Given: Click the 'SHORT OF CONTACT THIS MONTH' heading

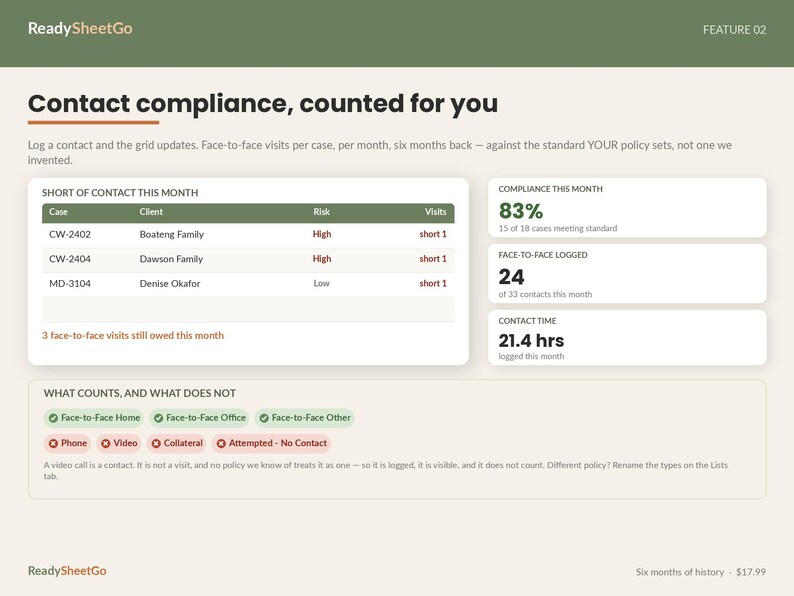Looking at the screenshot, I should 120,193.
